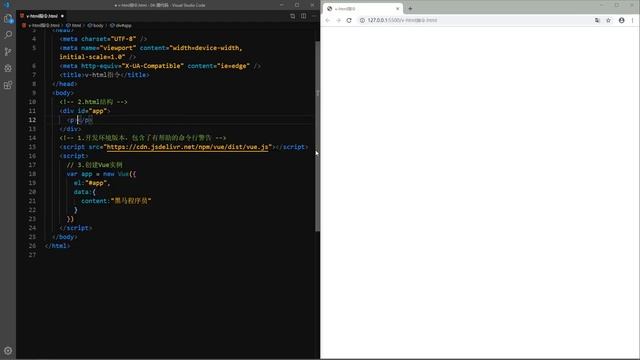
Task: Click the X-UA-Compatible meta line
Action: [x=160, y=66]
